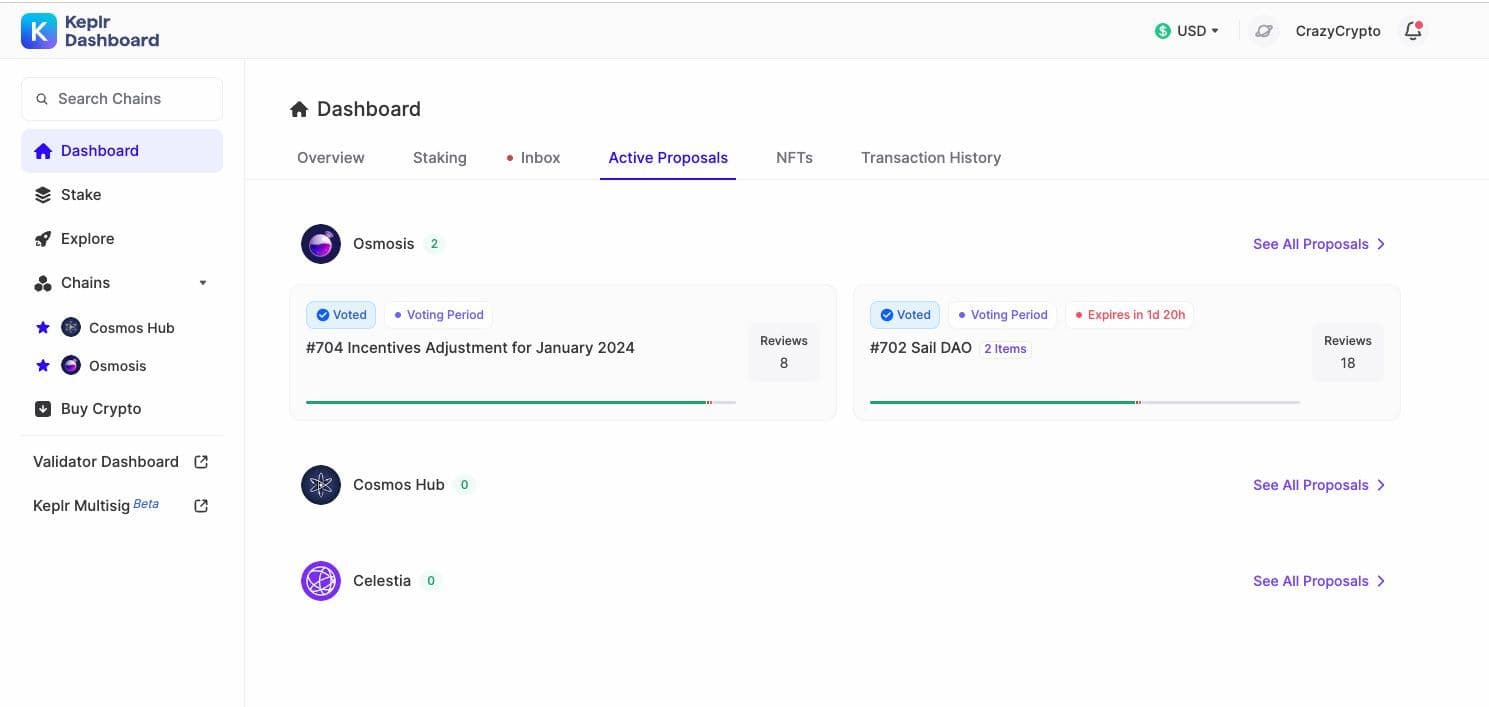Toggle the Osmosis favorite star in sidebar
Screen dimensions: 1489x707
pyautogui.click(x=42, y=366)
